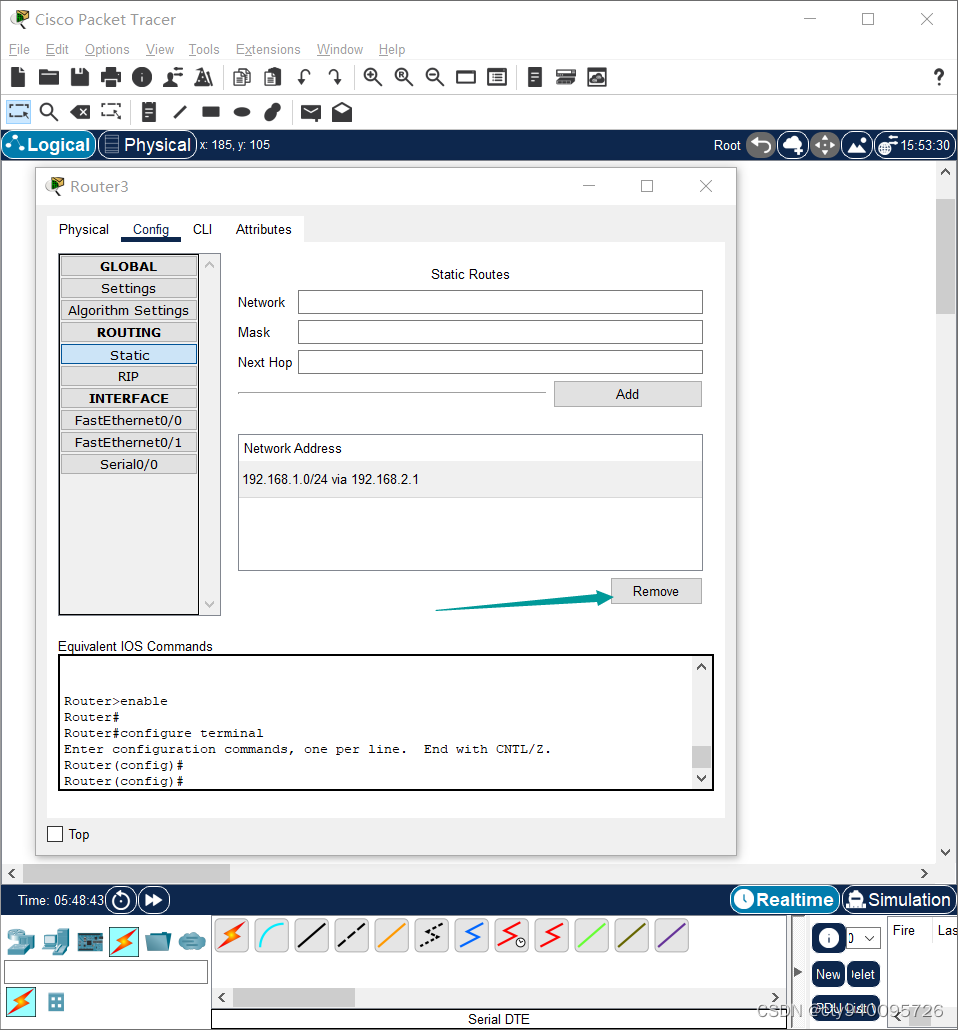Open file via folder icon
The image size is (958, 1030).
point(49,78)
